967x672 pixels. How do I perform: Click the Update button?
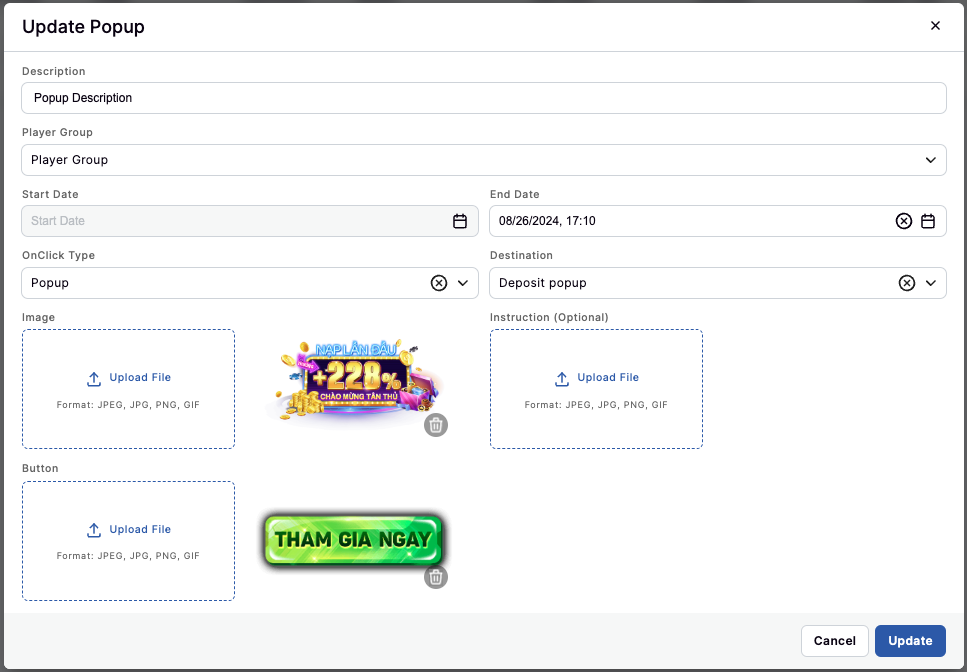(x=910, y=641)
